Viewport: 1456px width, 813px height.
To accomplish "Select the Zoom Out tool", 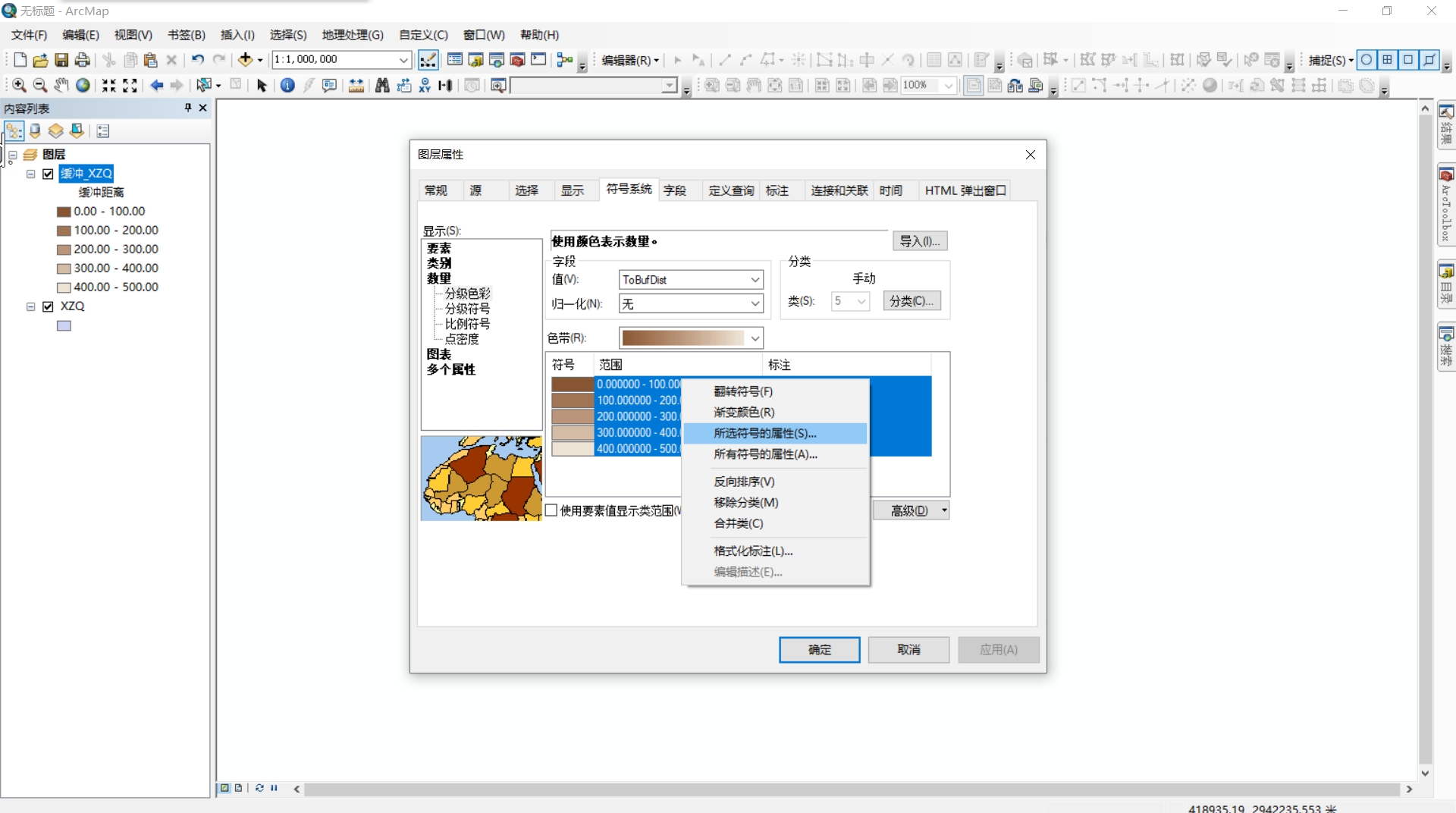I will (x=40, y=86).
